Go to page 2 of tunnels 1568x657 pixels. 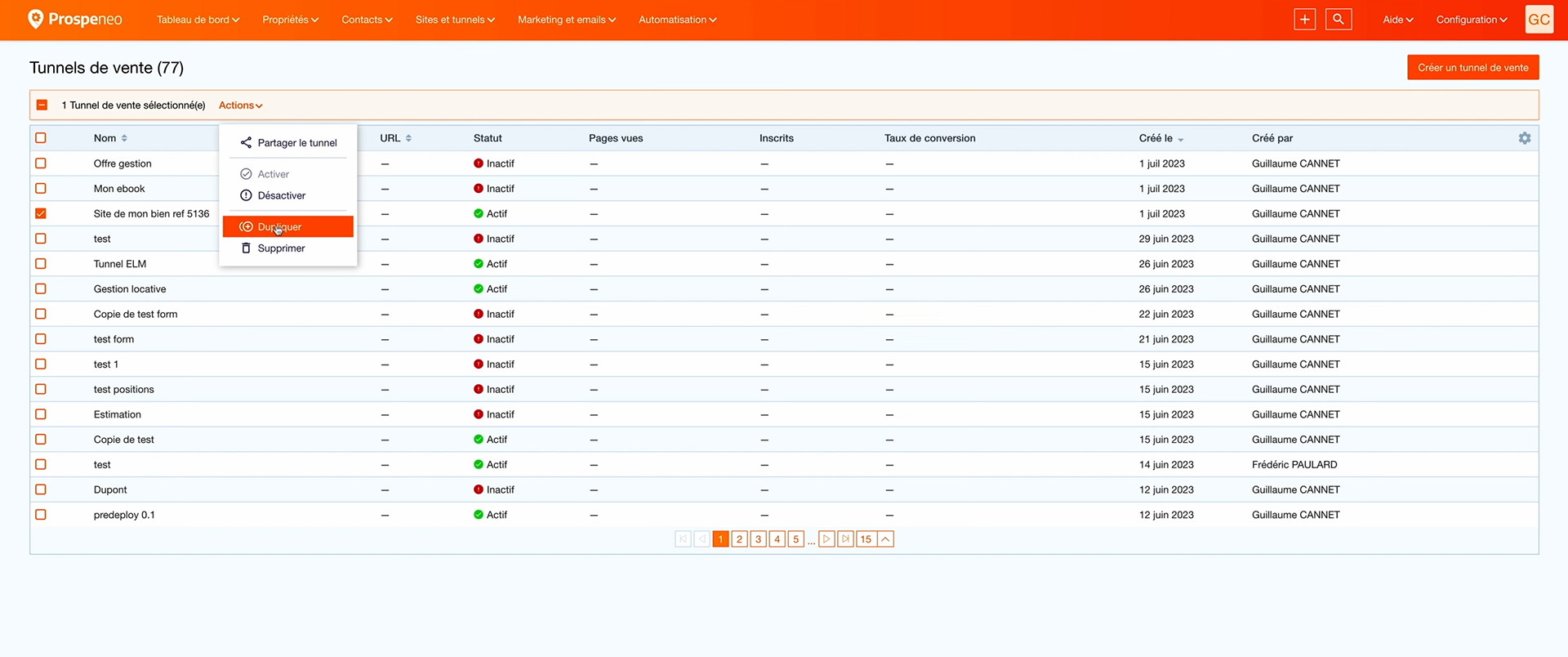tap(739, 539)
